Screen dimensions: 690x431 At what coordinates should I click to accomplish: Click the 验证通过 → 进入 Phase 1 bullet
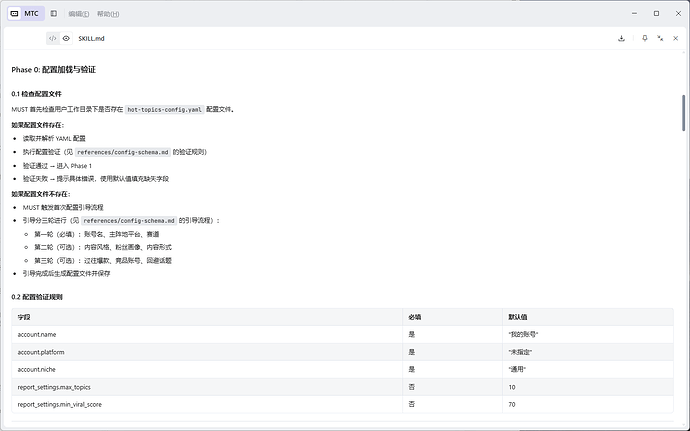click(x=57, y=166)
